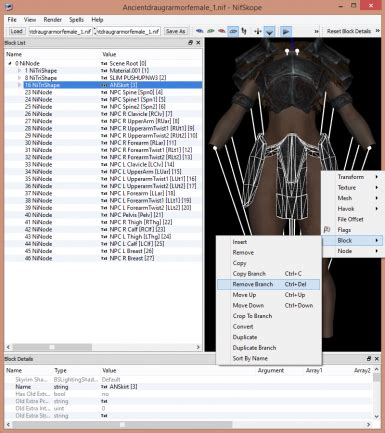Viewport: 385px width, 433px height.
Task: Click the txt icon beside Scene Root [0]
Action: point(104,63)
